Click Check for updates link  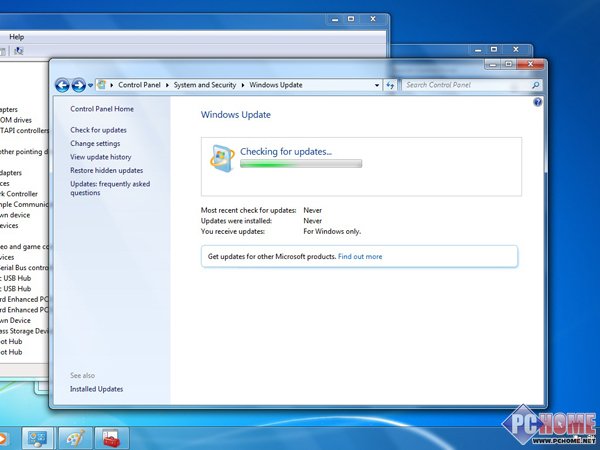pos(98,130)
